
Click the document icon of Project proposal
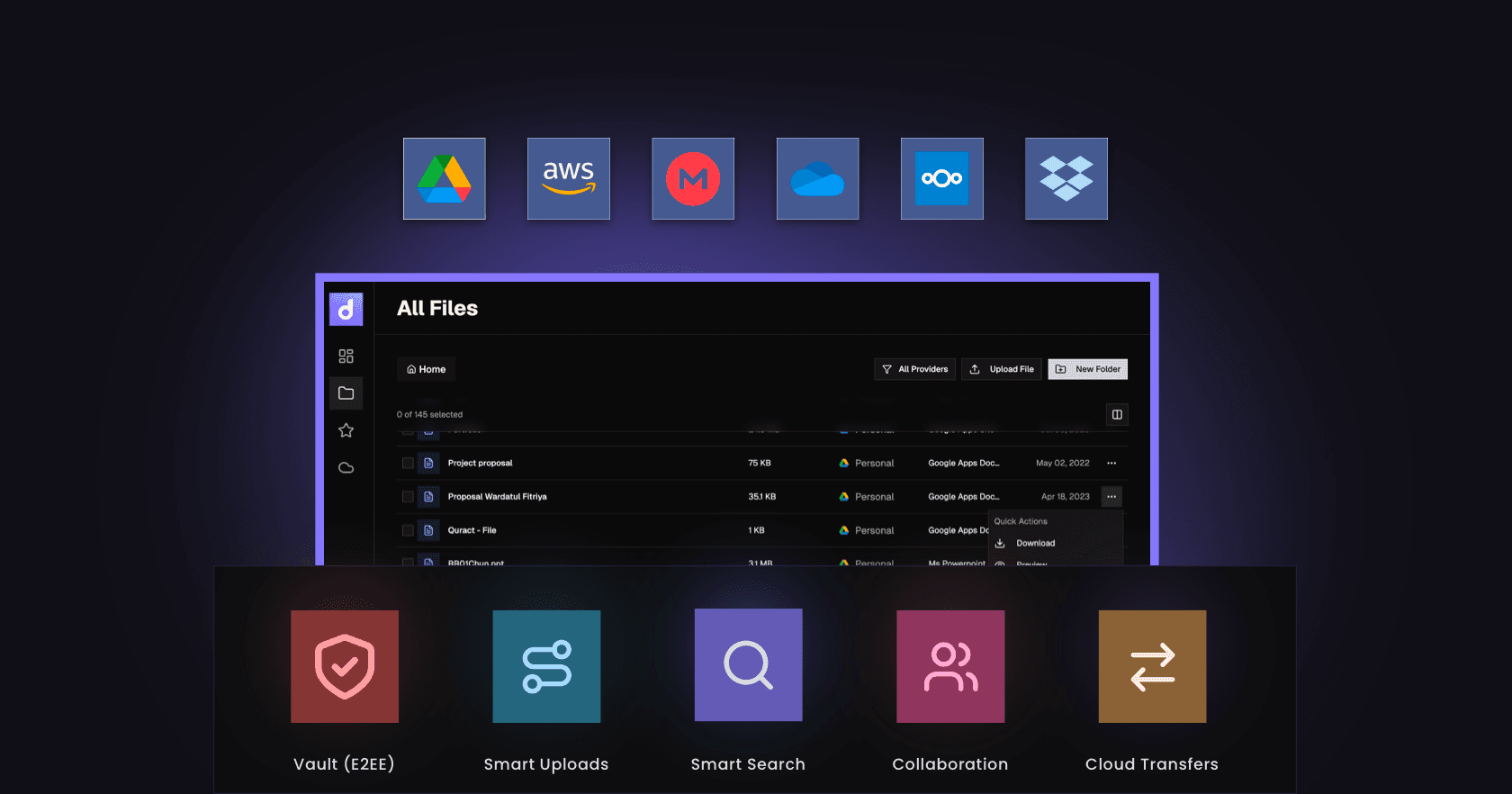click(428, 463)
